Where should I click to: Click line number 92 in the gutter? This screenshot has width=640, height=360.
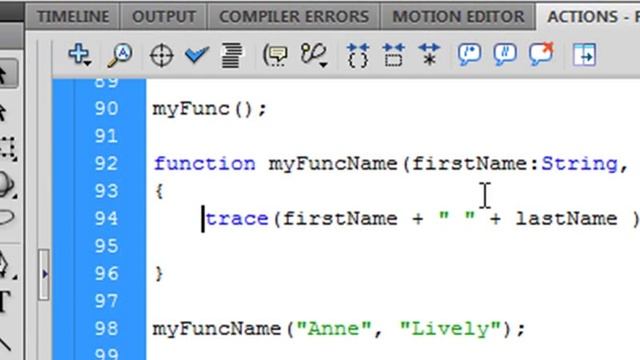[x=106, y=164]
